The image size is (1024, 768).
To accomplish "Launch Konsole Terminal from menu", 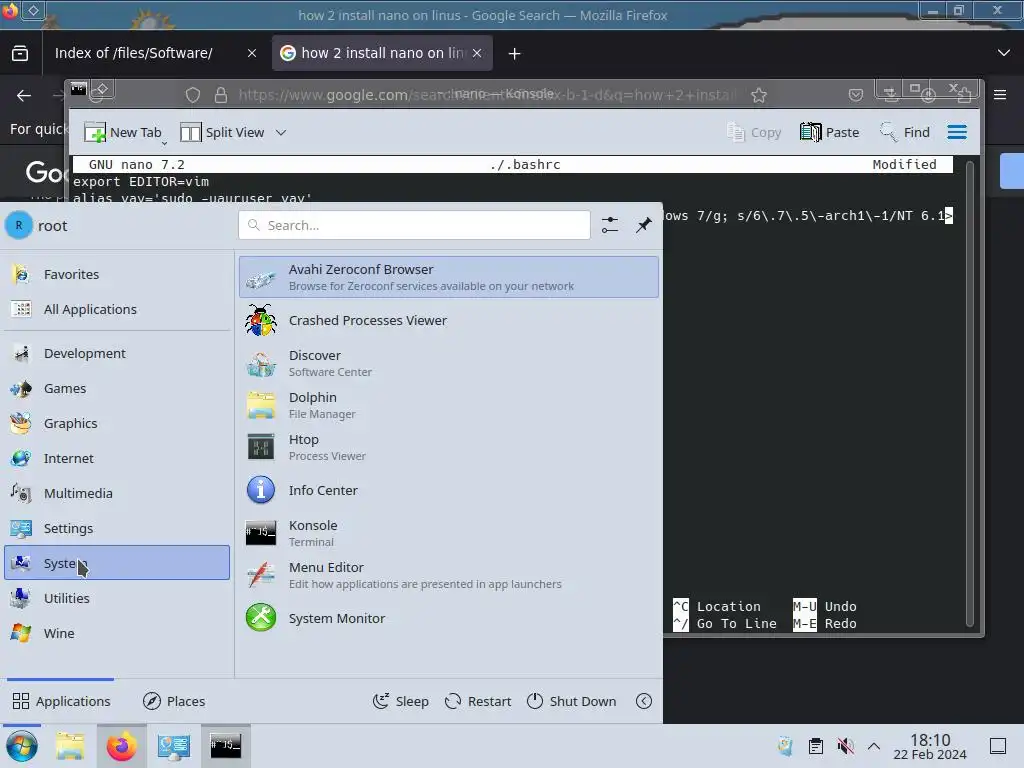I will click(449, 533).
